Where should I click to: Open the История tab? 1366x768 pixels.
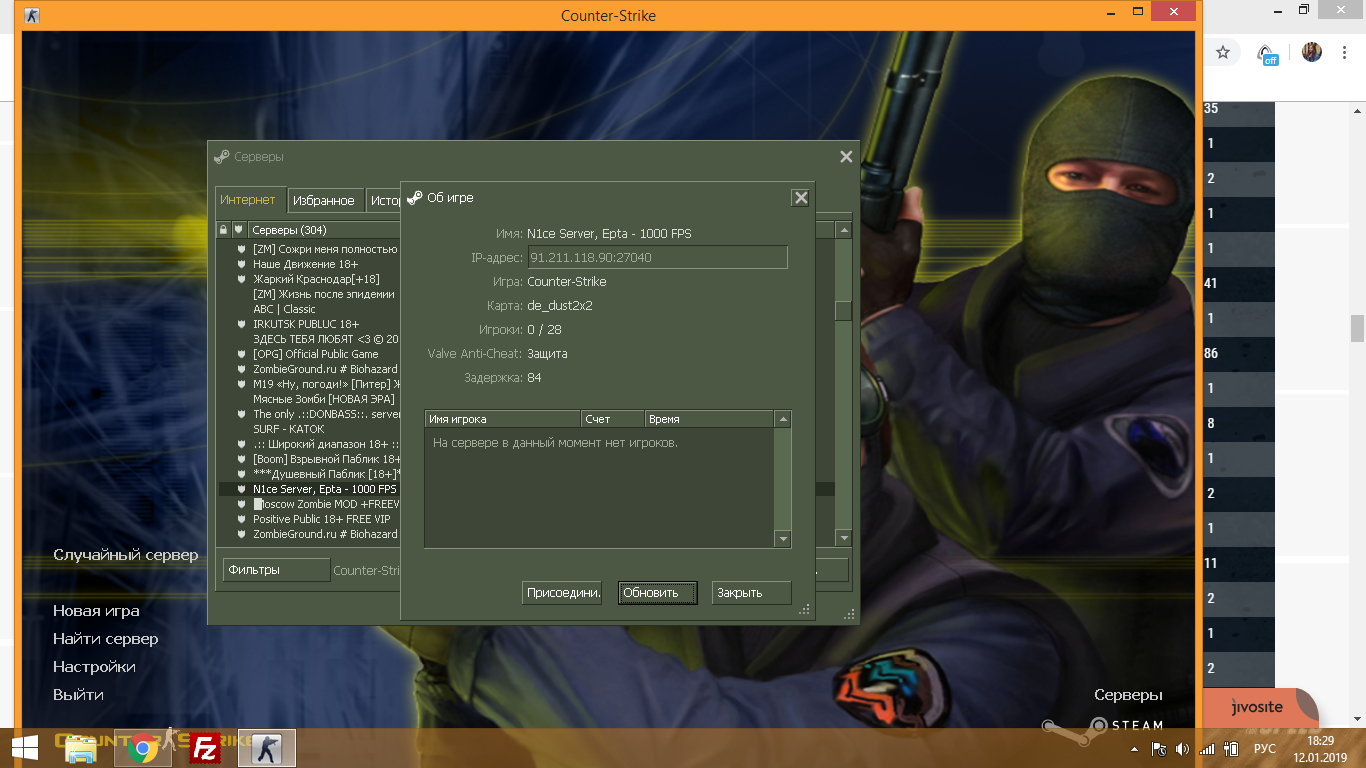pos(384,201)
